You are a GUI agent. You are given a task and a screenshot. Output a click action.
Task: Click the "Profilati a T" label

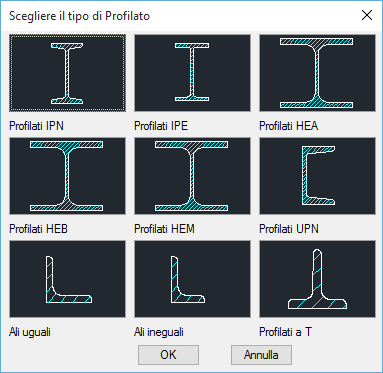click(285, 332)
